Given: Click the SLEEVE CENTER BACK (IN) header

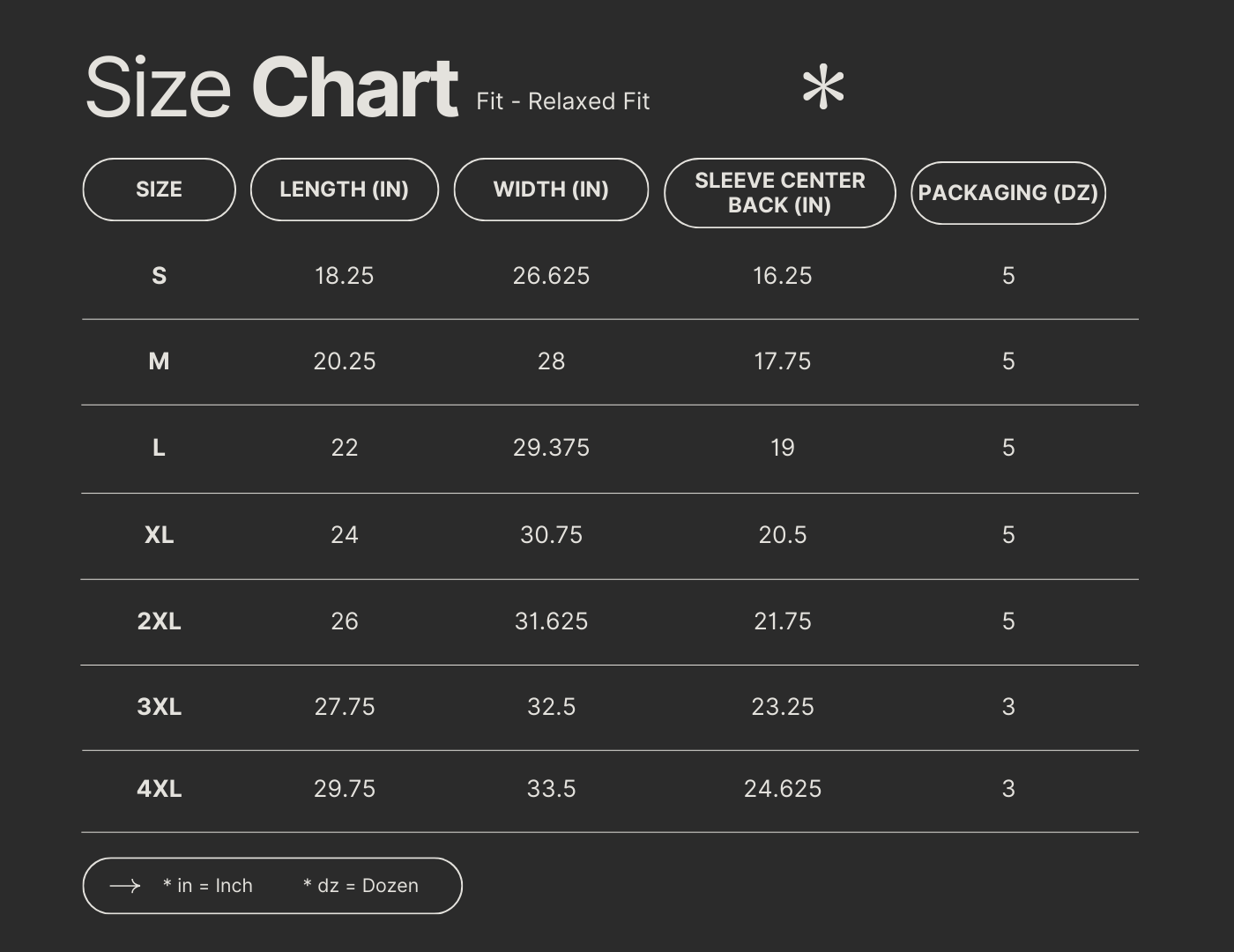Looking at the screenshot, I should pos(780,193).
